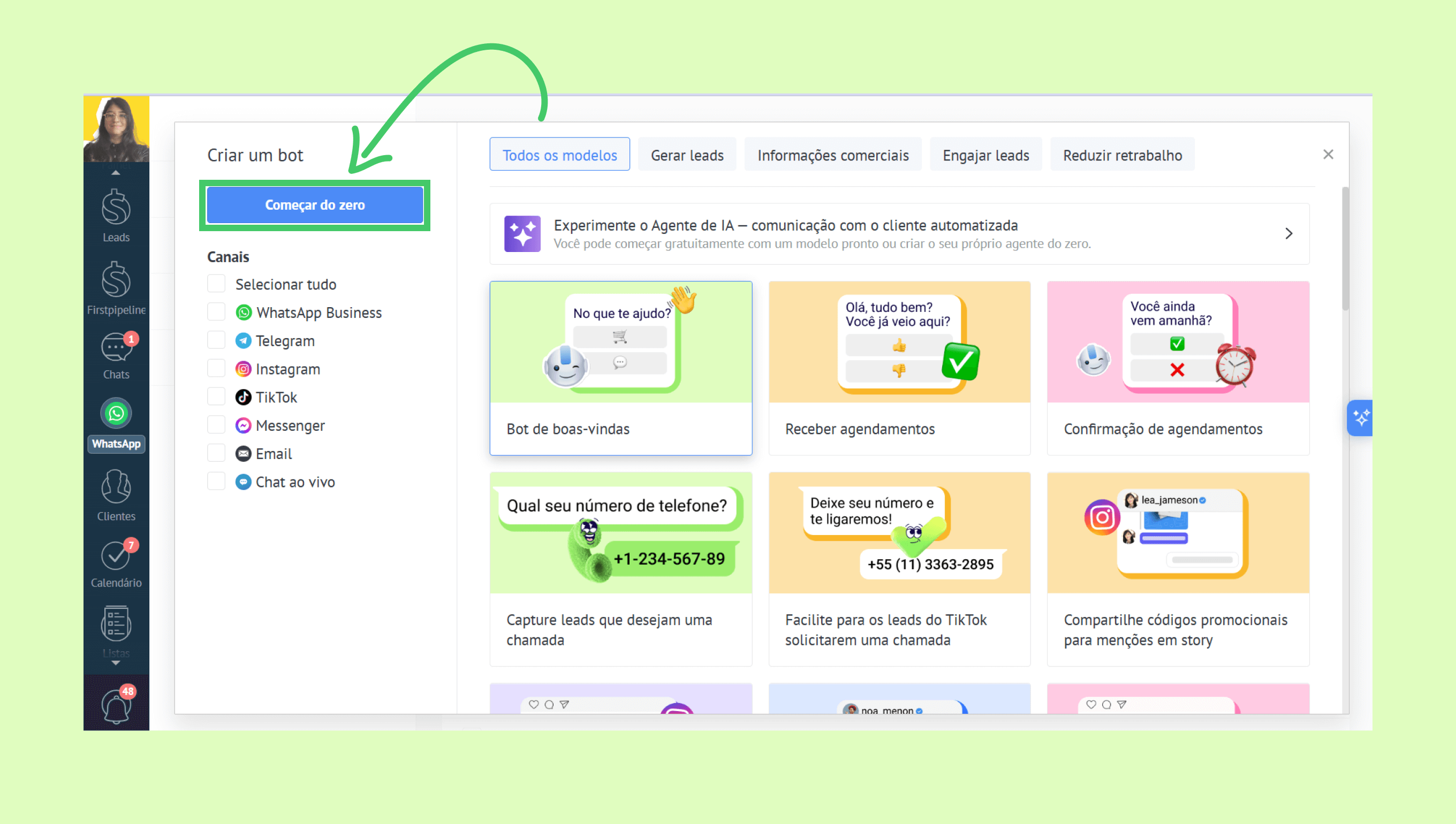Click the blue AI sparkle side button
The height and width of the screenshot is (824, 1456).
(1360, 418)
